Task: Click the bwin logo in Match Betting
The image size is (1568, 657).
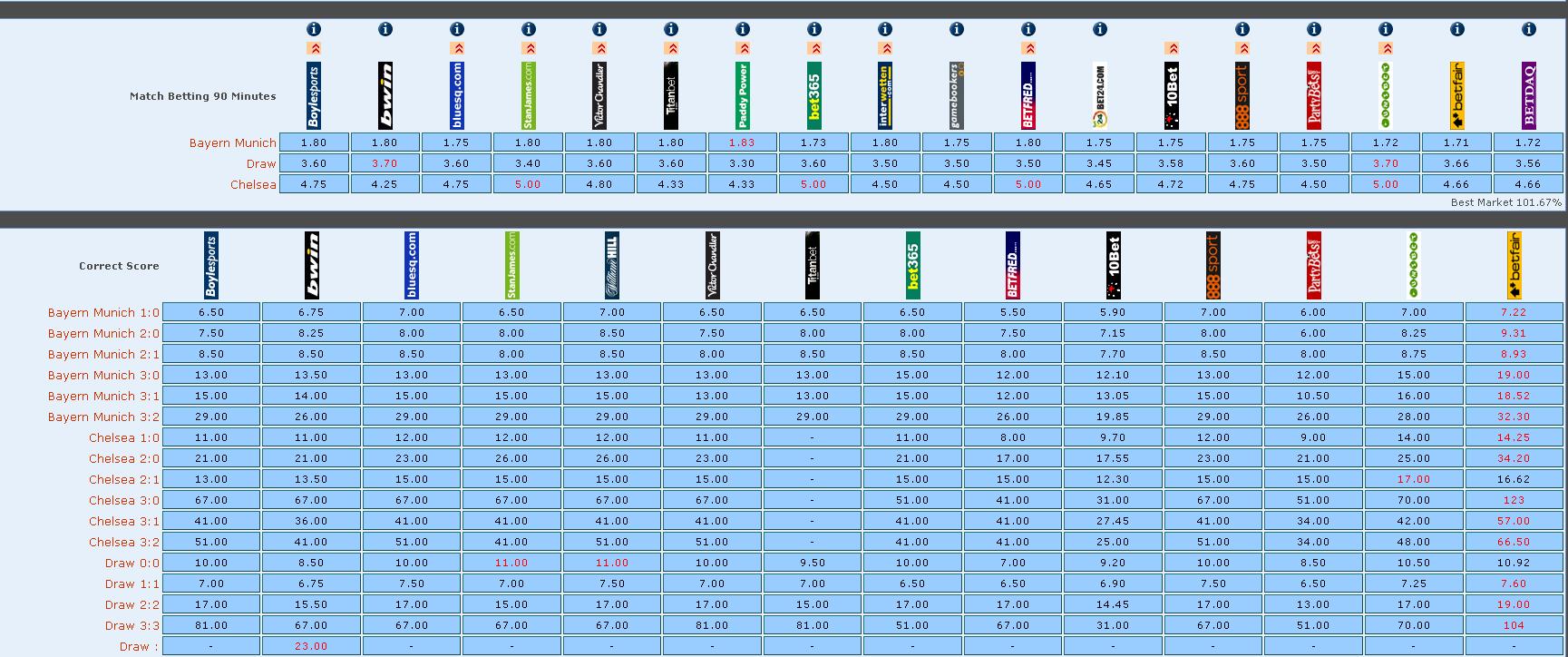Action: (x=385, y=95)
